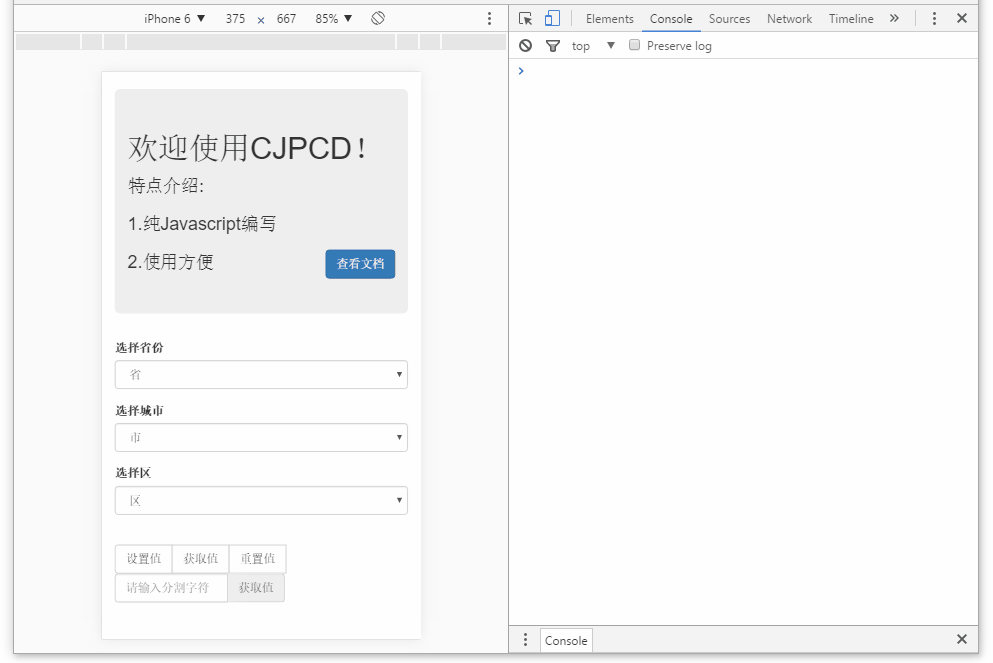Click the 选择城市 label
This screenshot has height=663, width=993.
pos(139,410)
